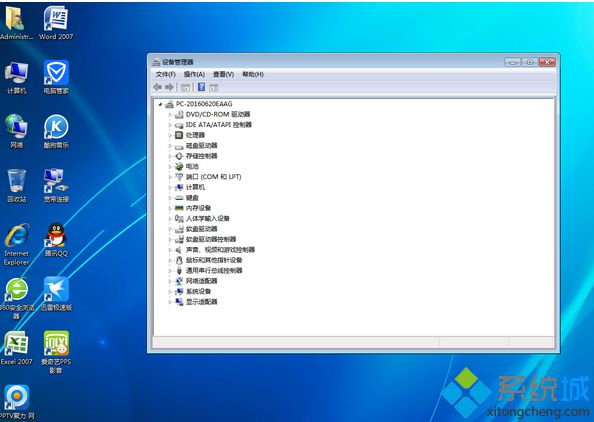Select the 计算机 desktop icon
This screenshot has height=422, width=594.
click(16, 77)
